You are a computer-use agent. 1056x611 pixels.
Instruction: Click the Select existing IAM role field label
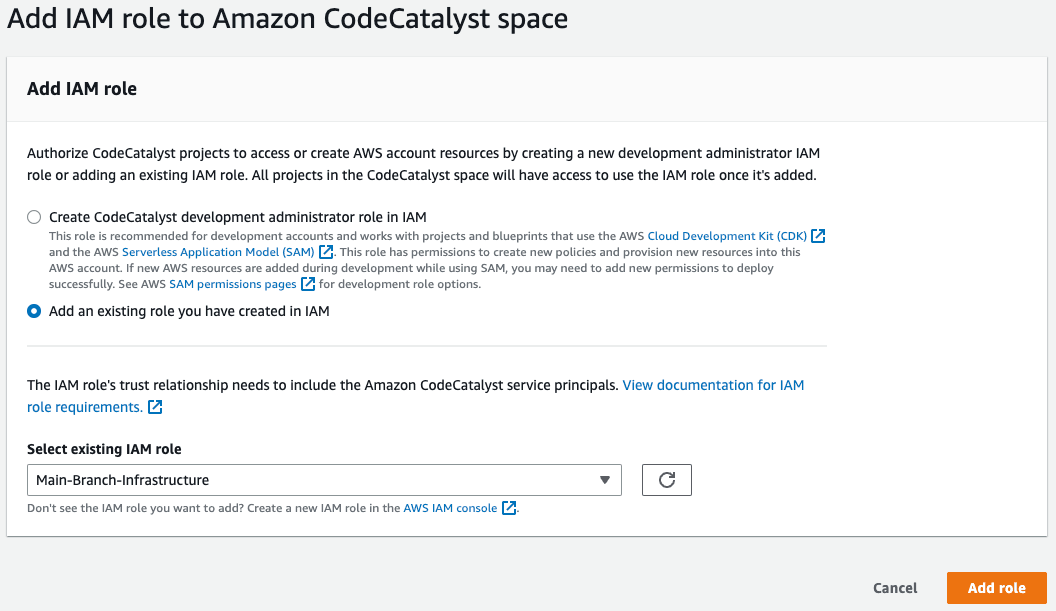click(104, 449)
